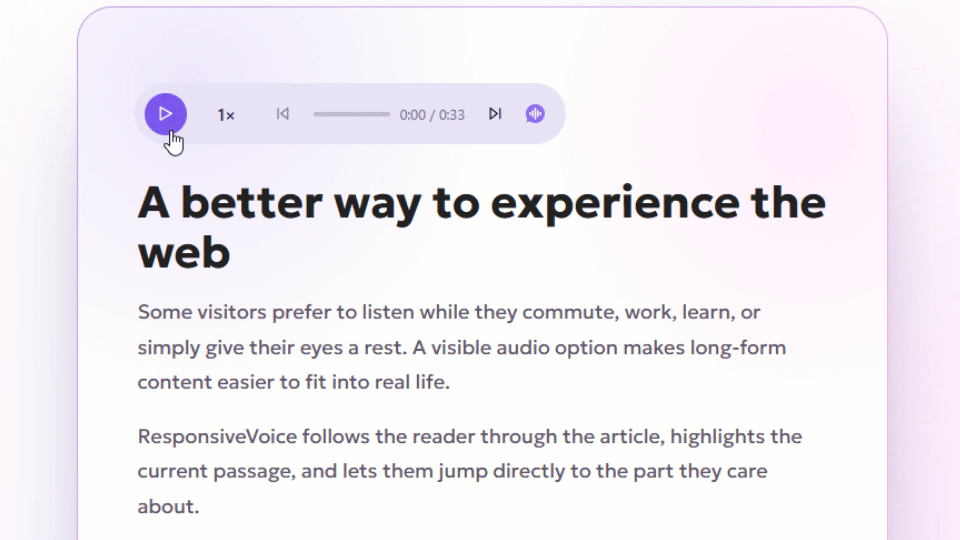Screen dimensions: 960x540
Task: Click the paragraph starting "ResponsiveVoice follows the reader"
Action: coord(470,471)
